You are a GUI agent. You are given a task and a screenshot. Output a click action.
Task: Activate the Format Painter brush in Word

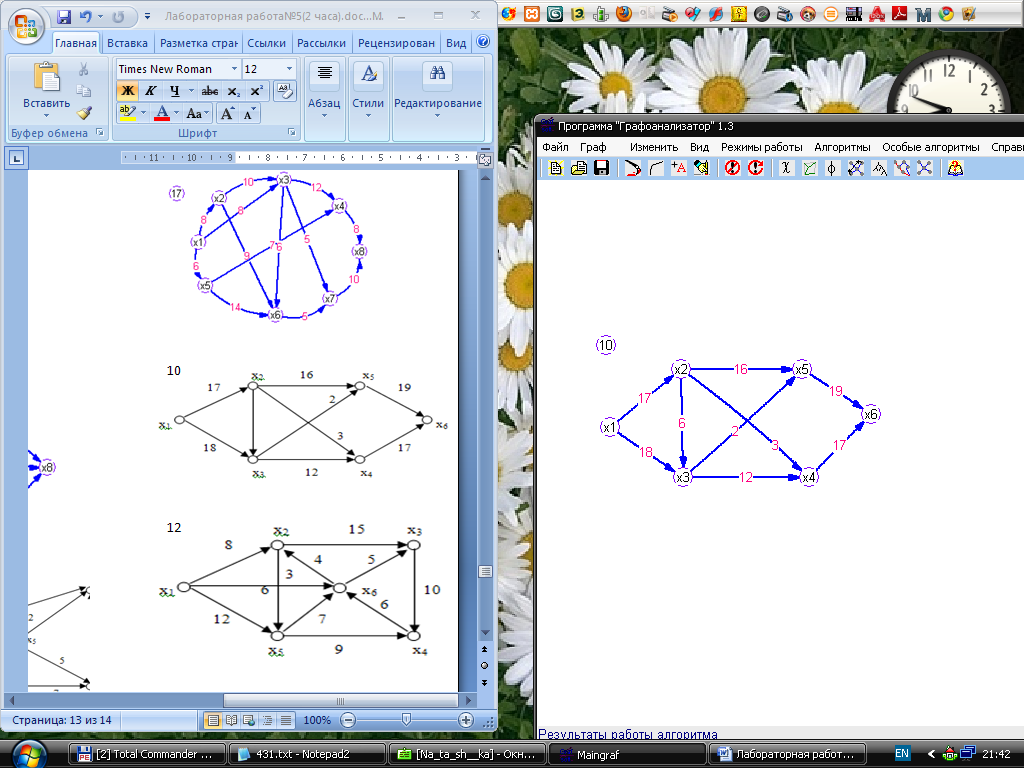click(84, 113)
